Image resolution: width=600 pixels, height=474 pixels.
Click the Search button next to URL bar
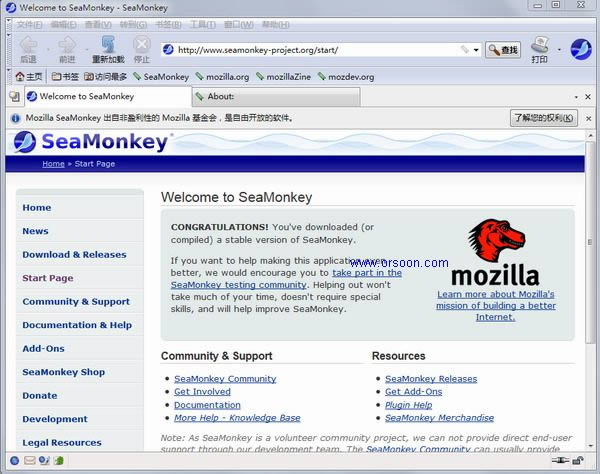tap(504, 49)
